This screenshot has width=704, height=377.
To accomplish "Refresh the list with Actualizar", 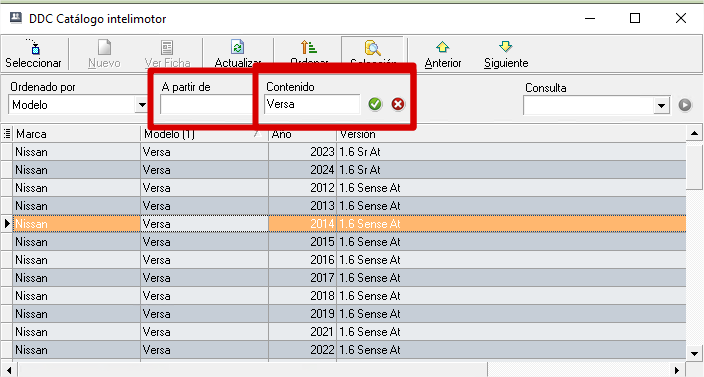I will [238, 53].
